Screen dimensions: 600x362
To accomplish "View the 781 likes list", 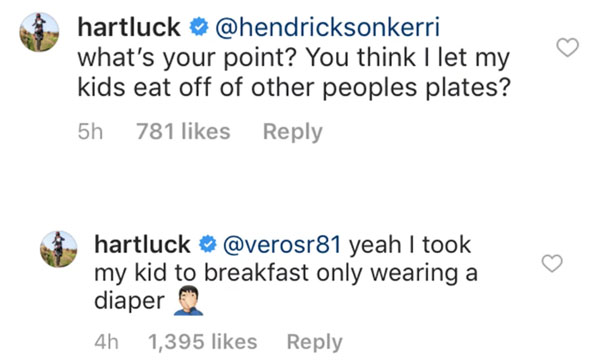I will (x=183, y=131).
